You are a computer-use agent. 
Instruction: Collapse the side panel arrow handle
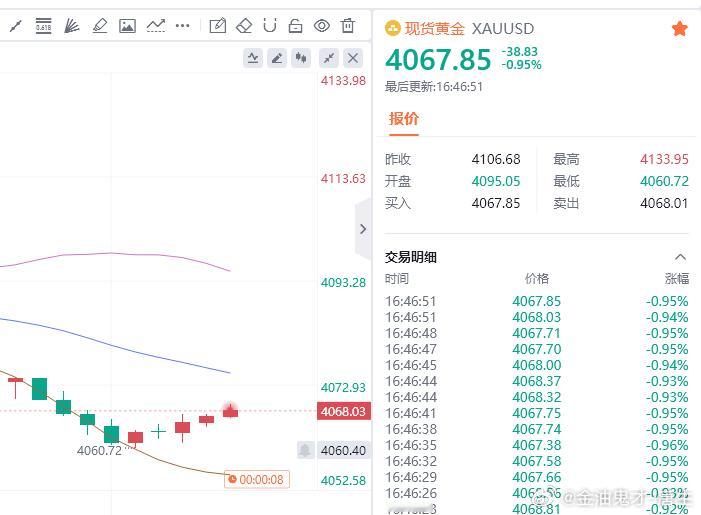click(x=363, y=229)
